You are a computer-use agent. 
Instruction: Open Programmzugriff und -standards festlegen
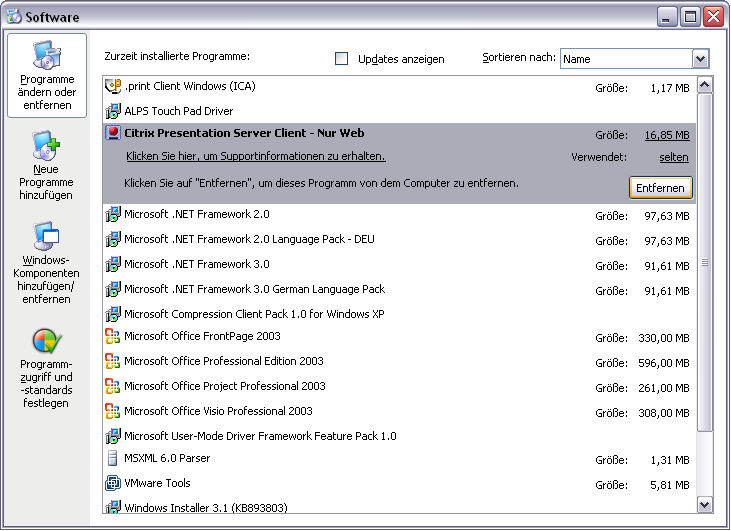tap(46, 368)
